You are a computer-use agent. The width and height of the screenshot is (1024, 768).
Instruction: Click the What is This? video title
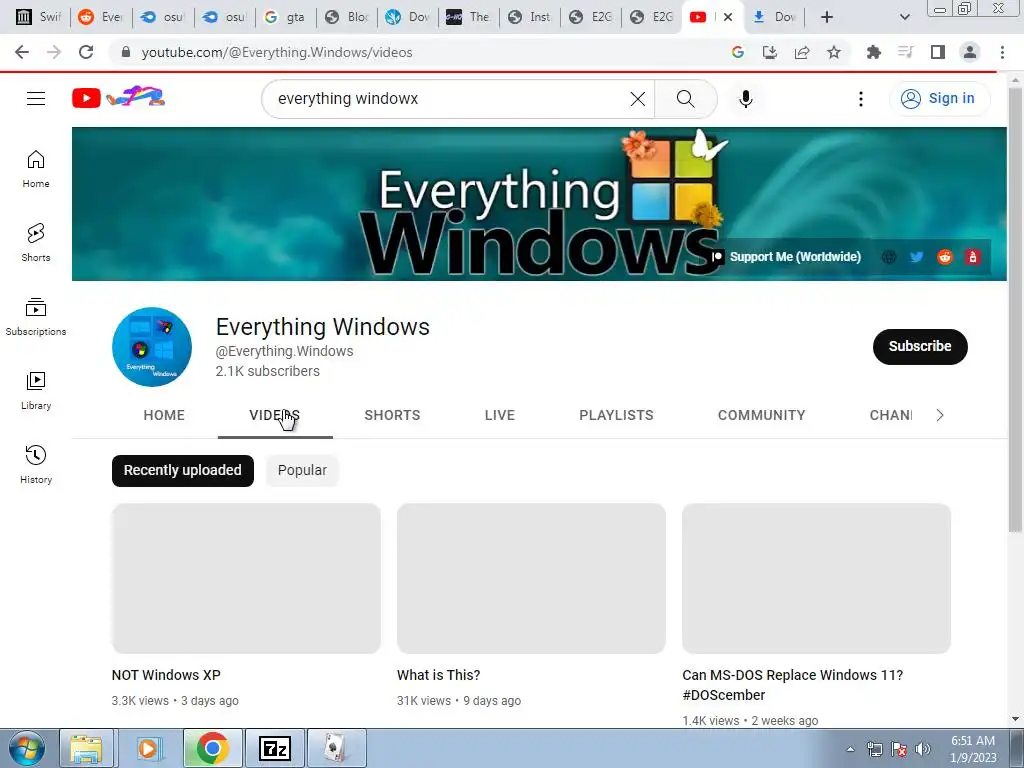point(438,675)
